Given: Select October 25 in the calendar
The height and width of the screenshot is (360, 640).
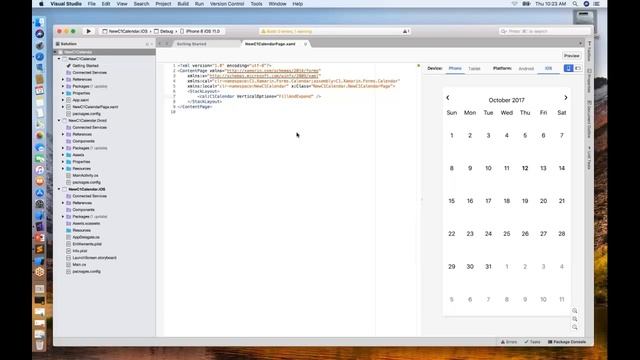Looking at the screenshot, I should [x=507, y=234].
